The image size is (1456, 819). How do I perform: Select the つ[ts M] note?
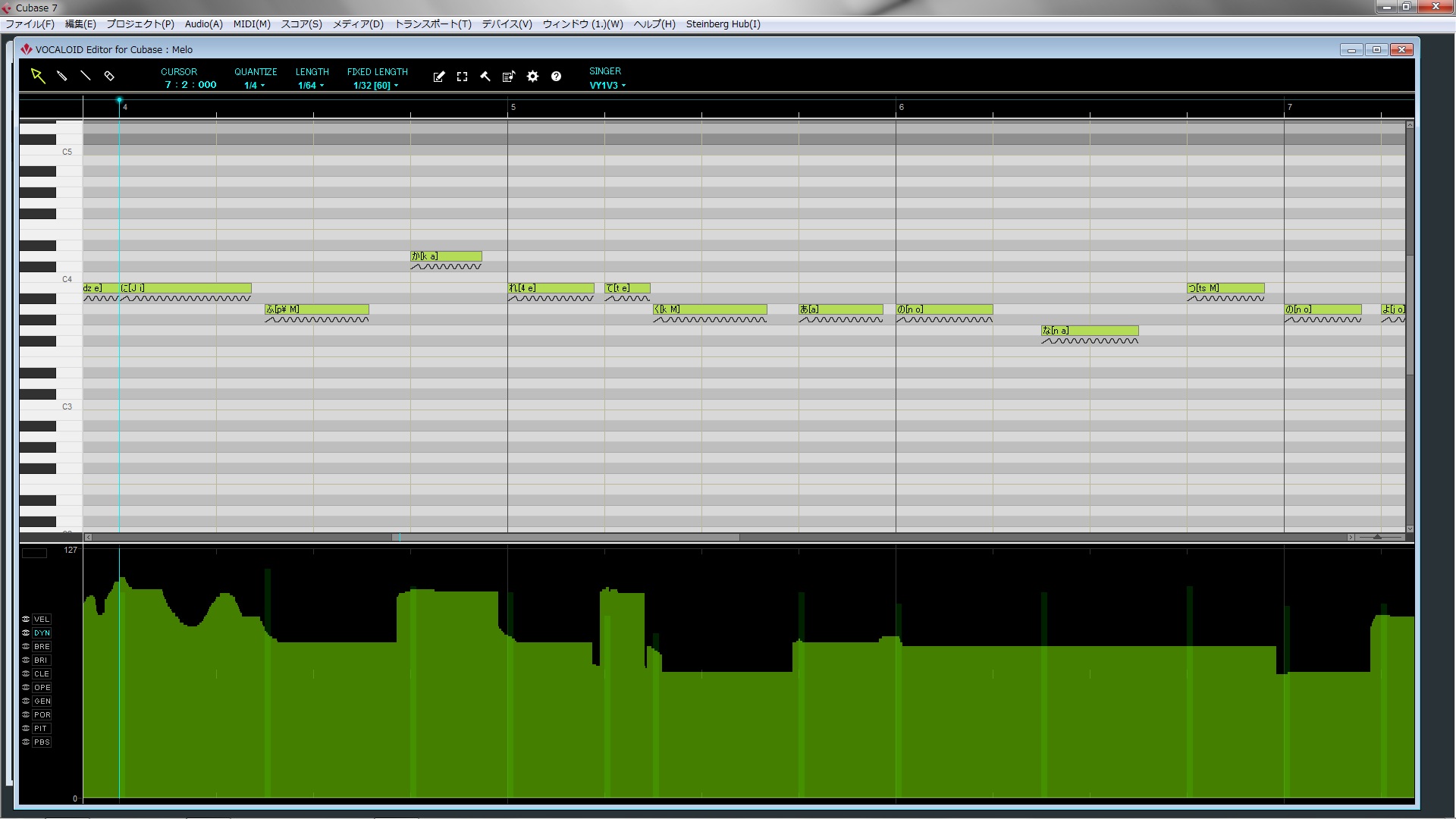1225,288
